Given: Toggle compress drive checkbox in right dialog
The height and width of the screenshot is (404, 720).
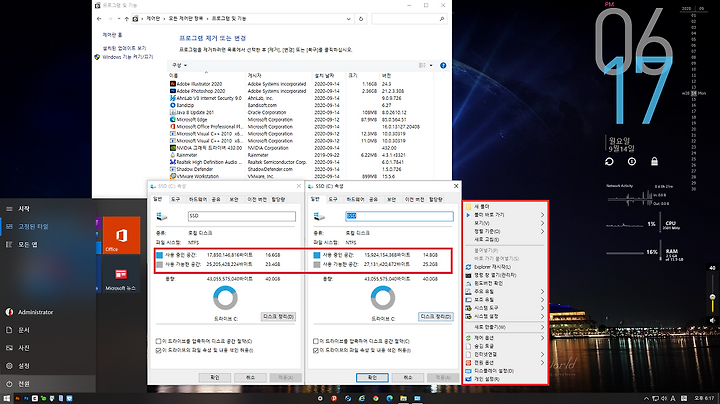Looking at the screenshot, I should click(316, 341).
